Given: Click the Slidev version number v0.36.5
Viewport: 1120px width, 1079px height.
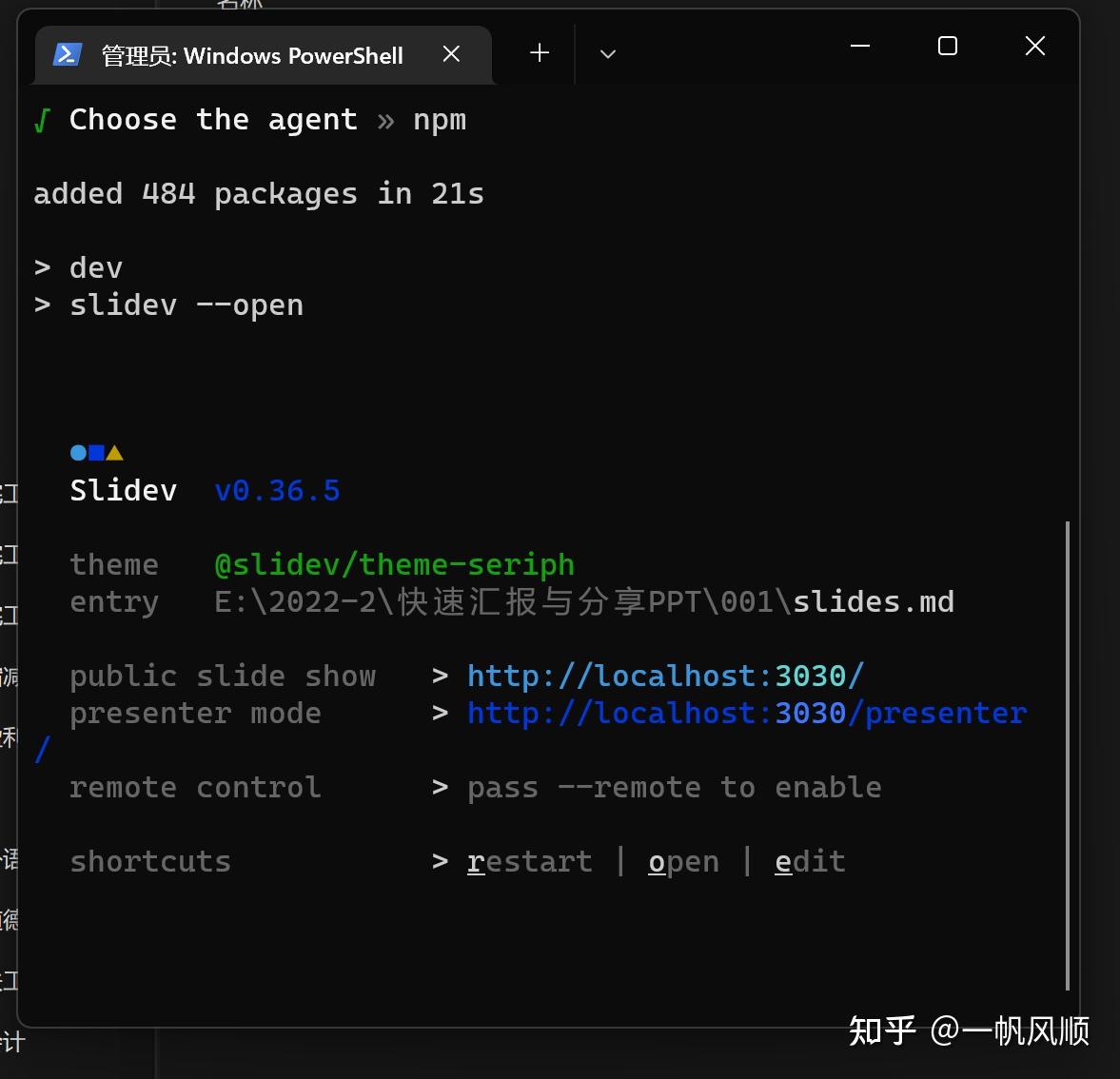Looking at the screenshot, I should click(x=277, y=490).
